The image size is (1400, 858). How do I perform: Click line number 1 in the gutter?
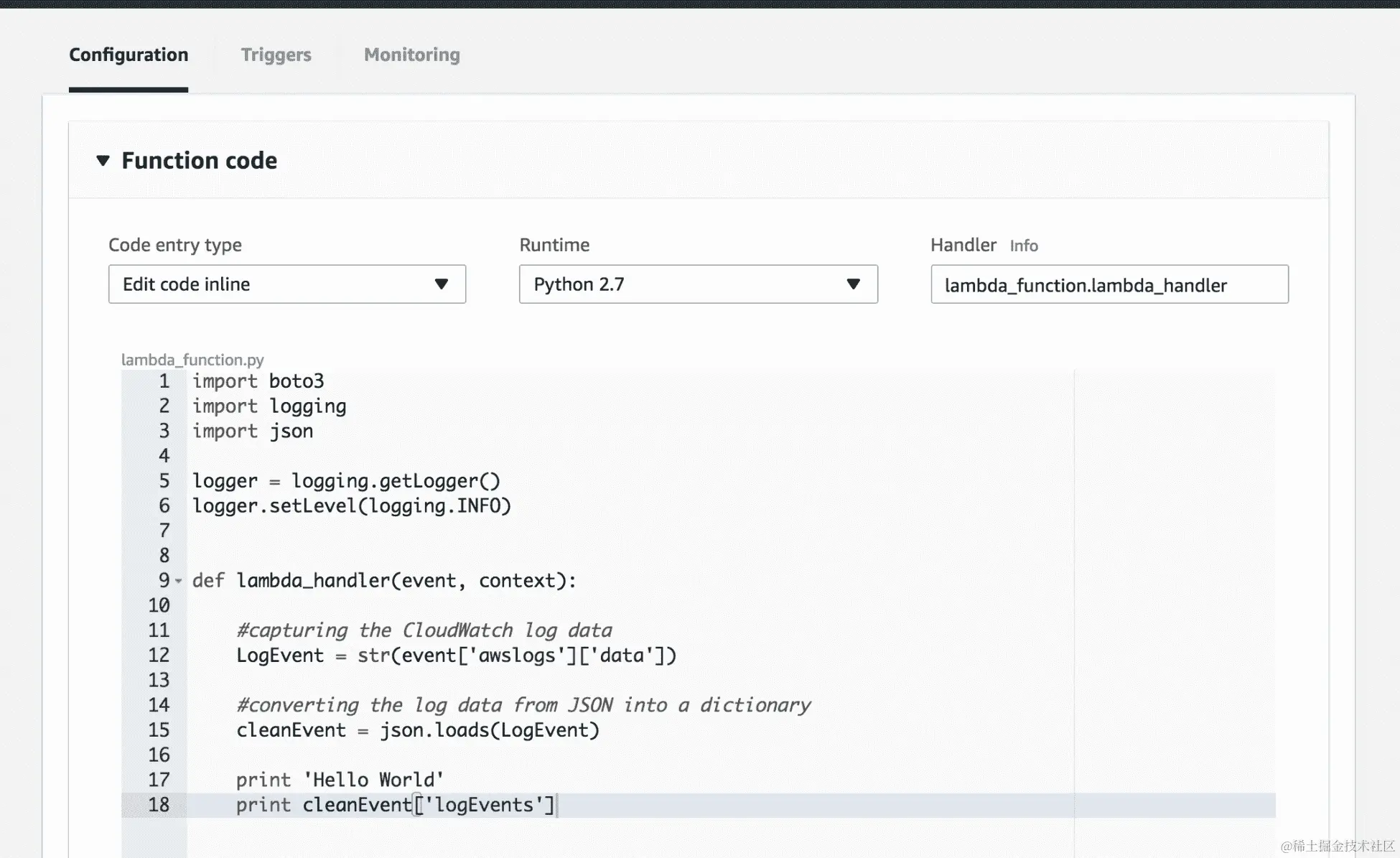(164, 381)
